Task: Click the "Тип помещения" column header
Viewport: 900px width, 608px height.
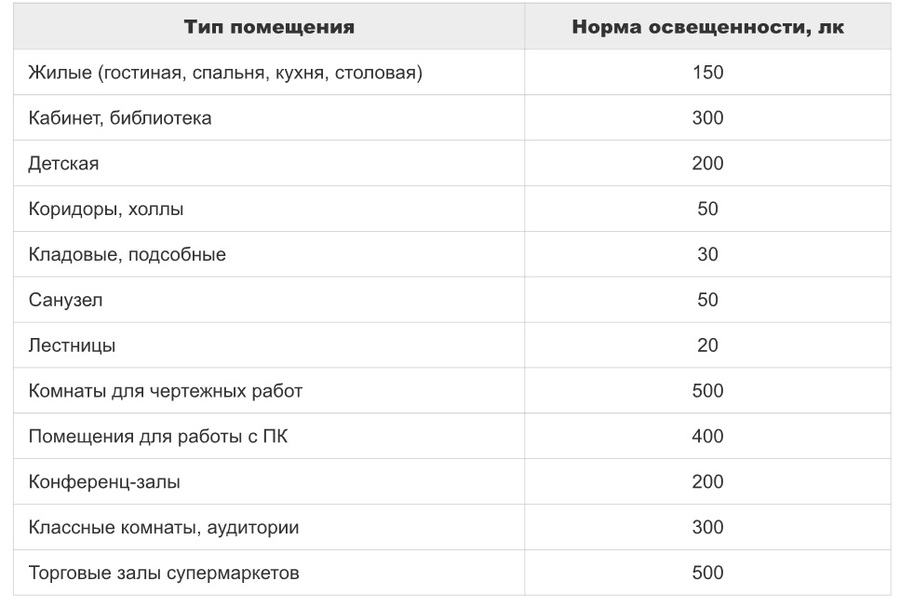Action: click(x=269, y=27)
